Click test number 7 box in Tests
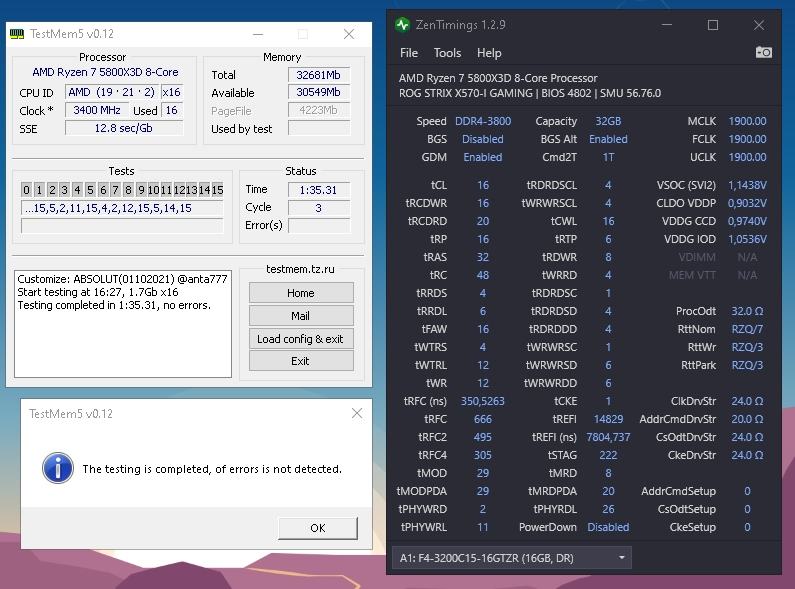This screenshot has width=795, height=589. click(x=116, y=190)
